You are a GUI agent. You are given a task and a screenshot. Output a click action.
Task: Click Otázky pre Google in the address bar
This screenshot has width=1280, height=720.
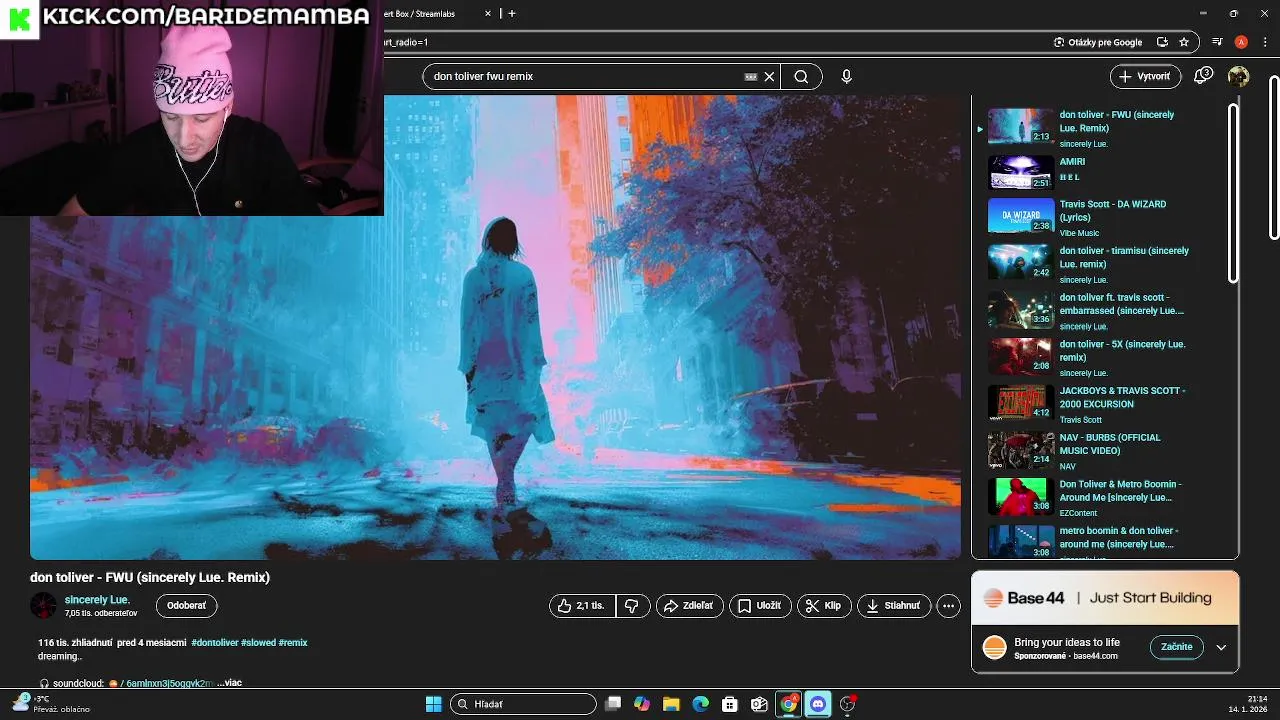click(x=1098, y=42)
